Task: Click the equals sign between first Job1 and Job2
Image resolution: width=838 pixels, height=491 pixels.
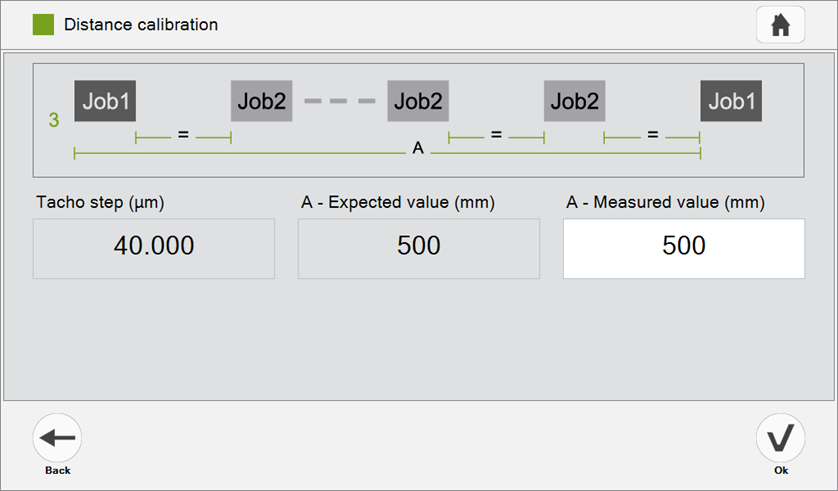Action: click(x=183, y=133)
